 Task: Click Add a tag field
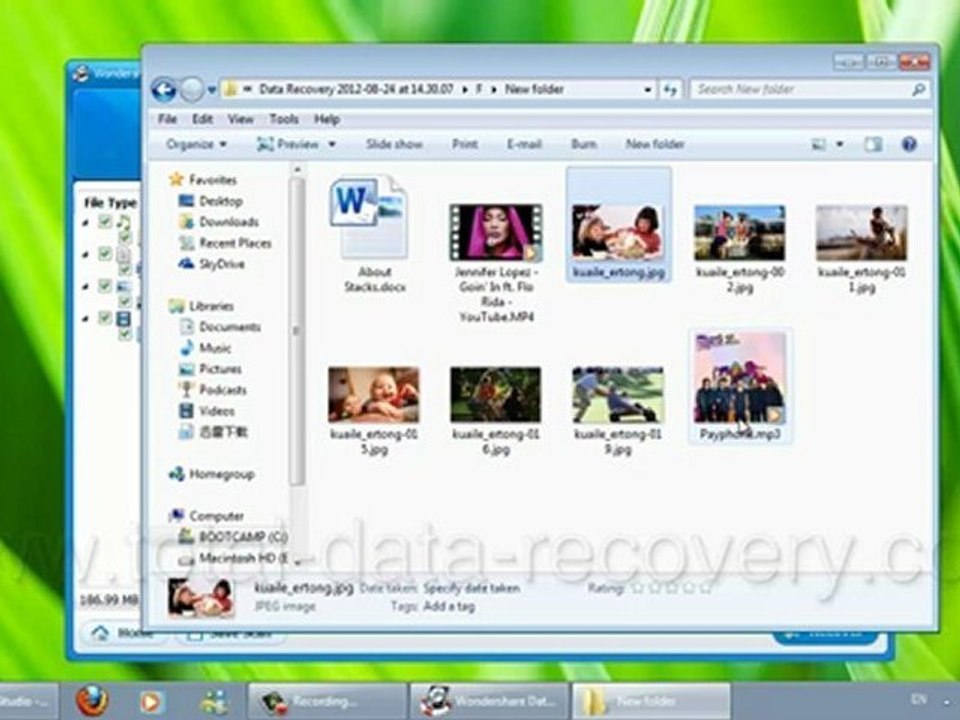[449, 607]
